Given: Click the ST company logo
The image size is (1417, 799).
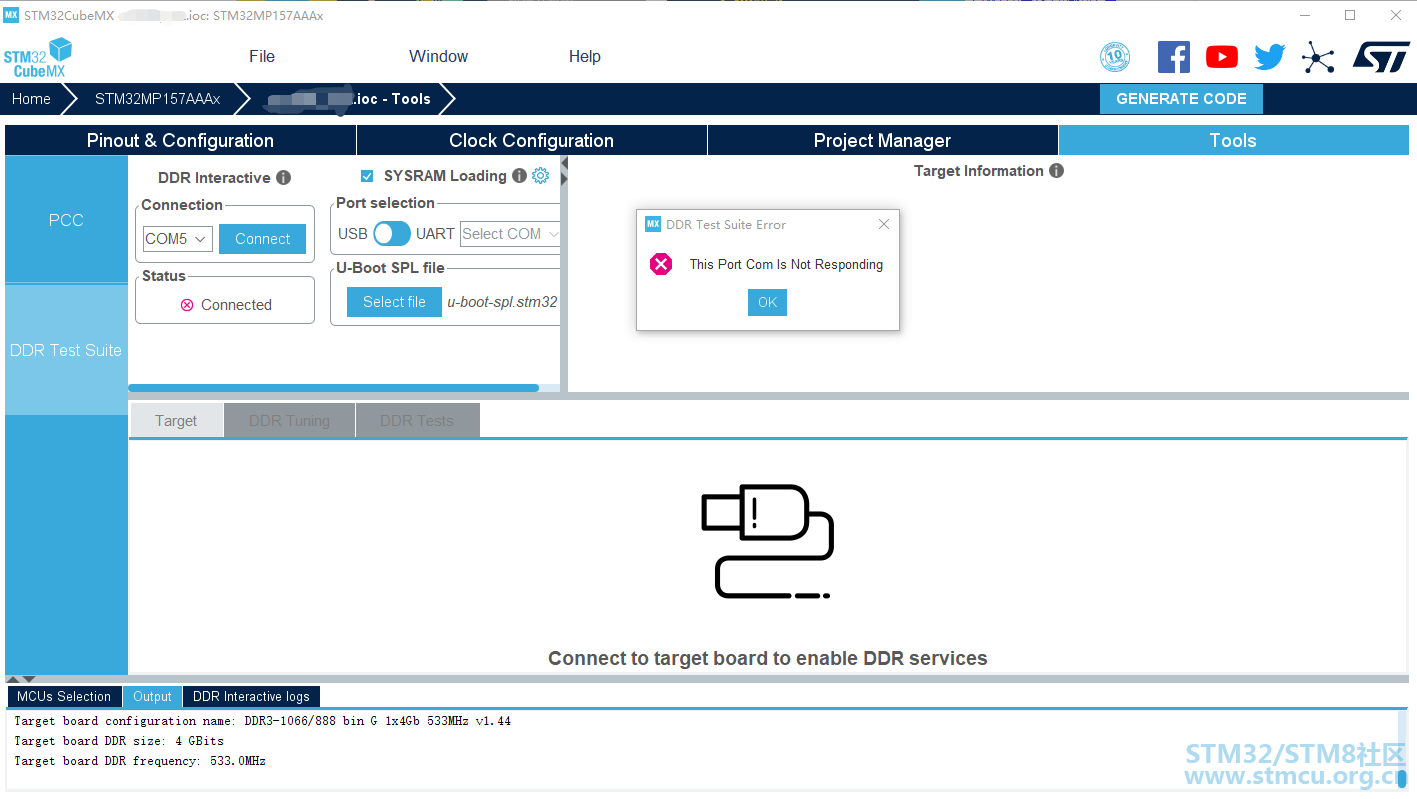Looking at the screenshot, I should (1381, 56).
